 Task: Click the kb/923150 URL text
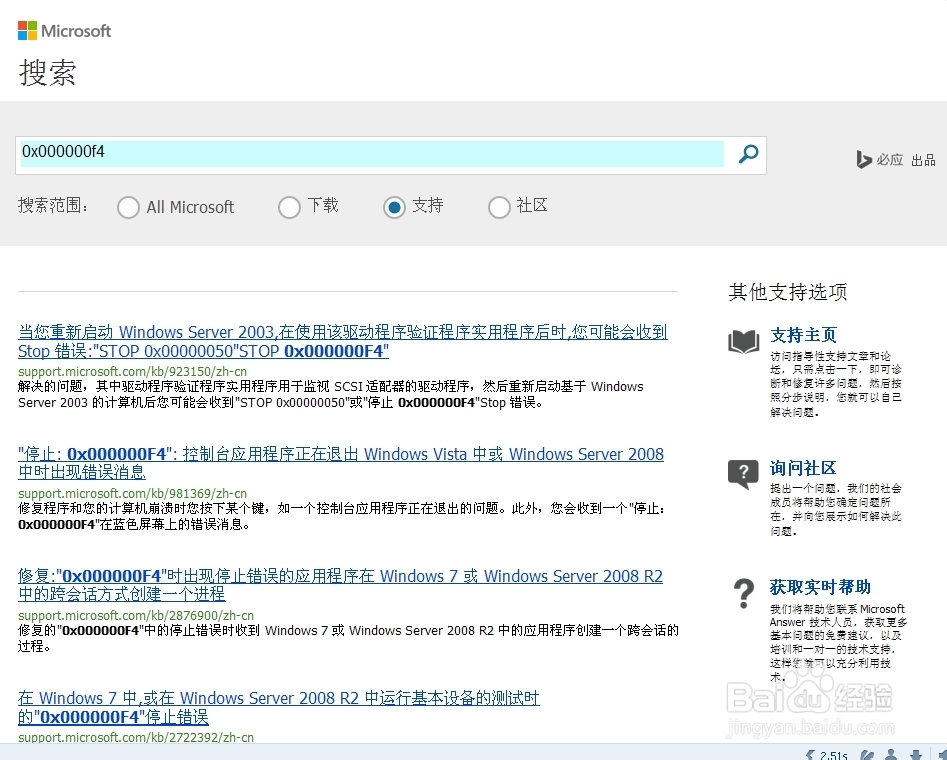click(x=132, y=372)
